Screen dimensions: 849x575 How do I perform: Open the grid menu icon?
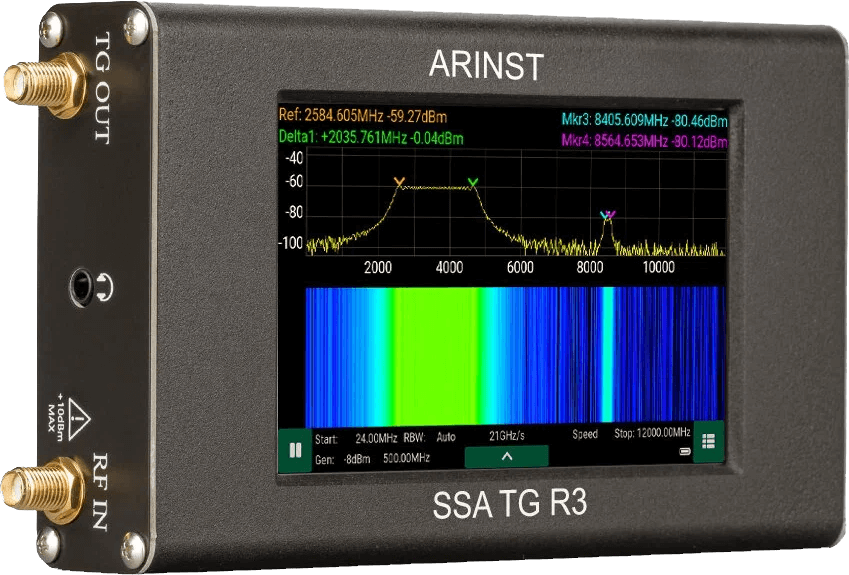click(708, 441)
